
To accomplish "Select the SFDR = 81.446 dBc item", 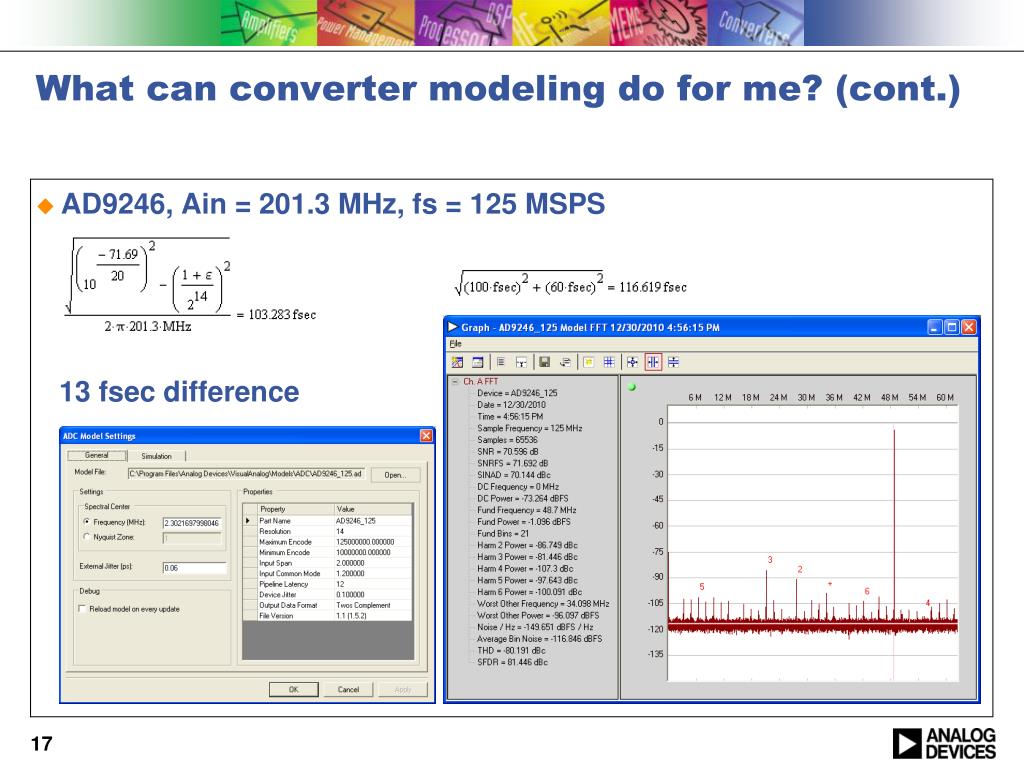I will point(513,662).
